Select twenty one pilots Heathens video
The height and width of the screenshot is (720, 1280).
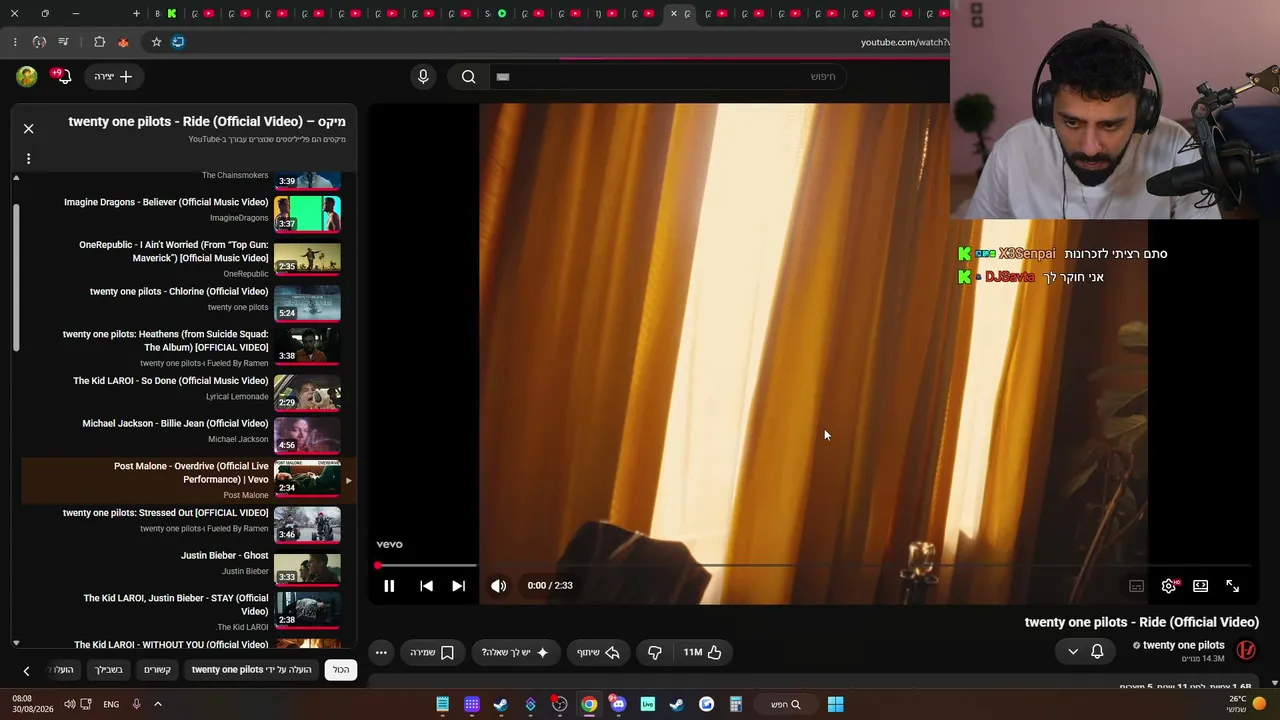[x=190, y=346]
